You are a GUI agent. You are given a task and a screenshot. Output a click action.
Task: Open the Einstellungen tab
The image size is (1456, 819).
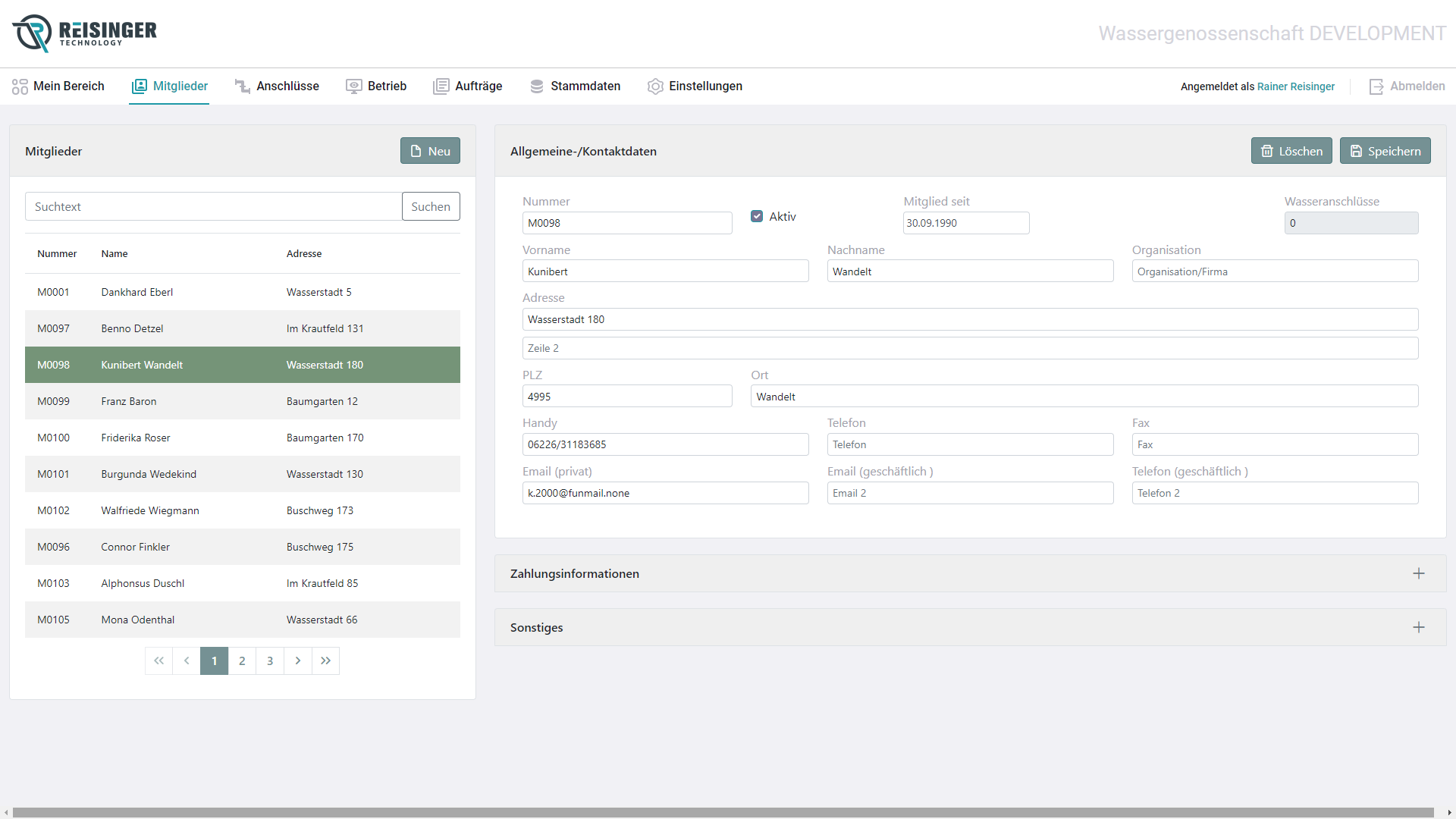(695, 86)
